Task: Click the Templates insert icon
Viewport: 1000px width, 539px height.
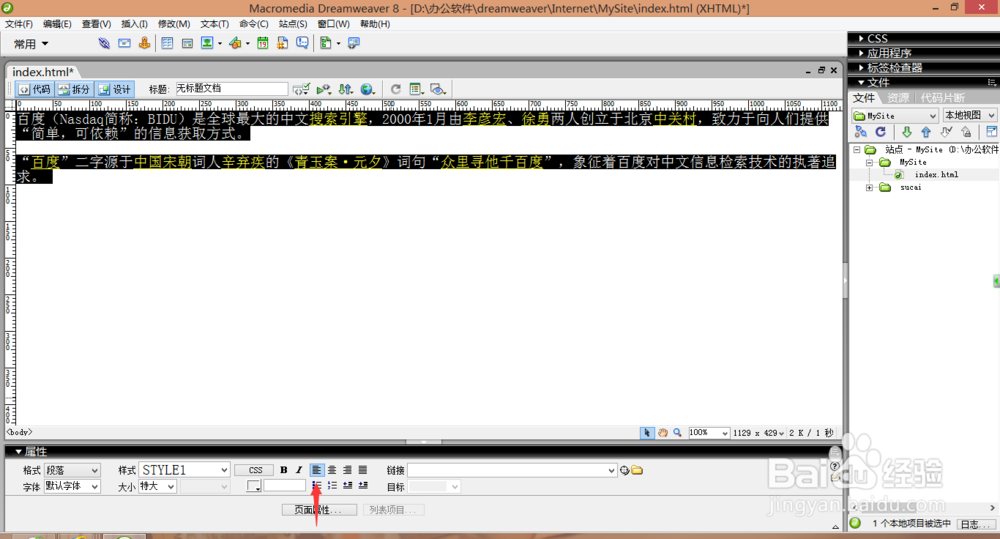Action: [x=326, y=43]
